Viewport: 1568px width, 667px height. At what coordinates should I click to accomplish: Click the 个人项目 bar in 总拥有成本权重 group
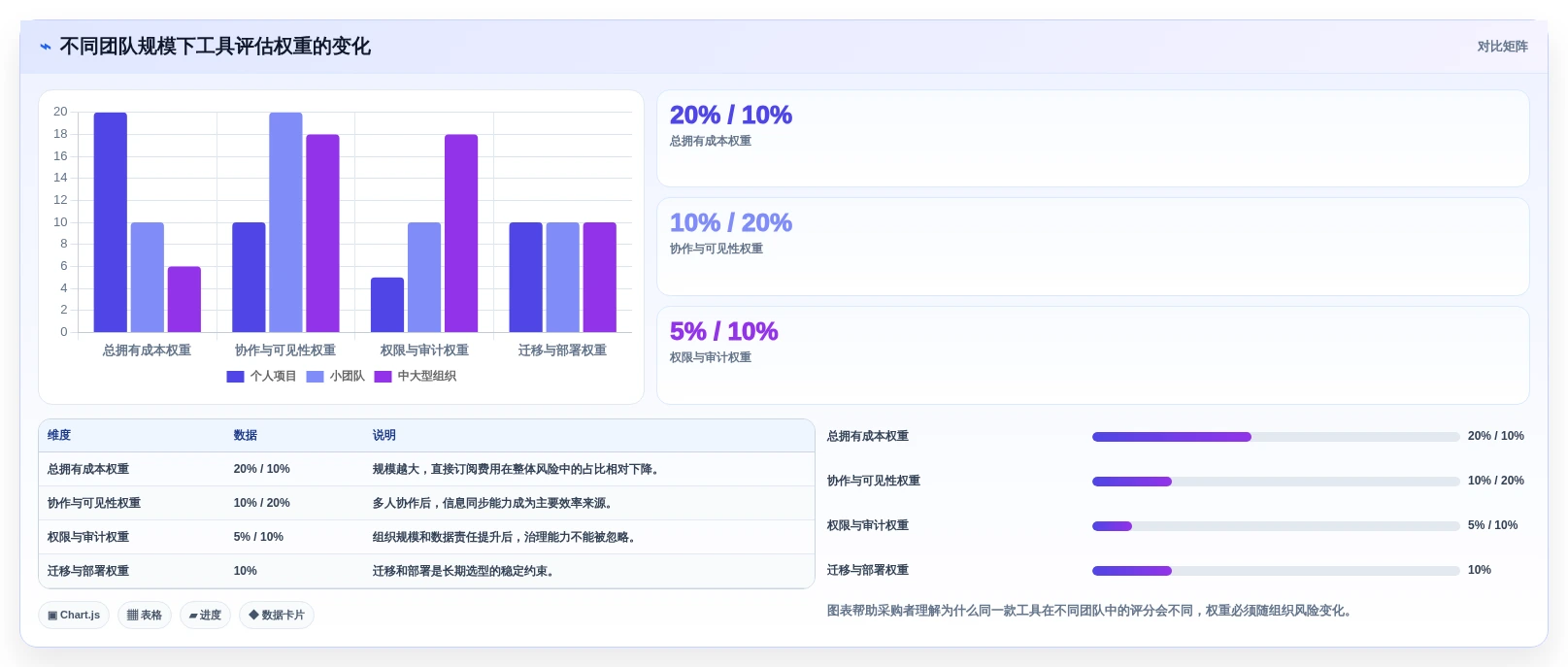tap(111, 222)
